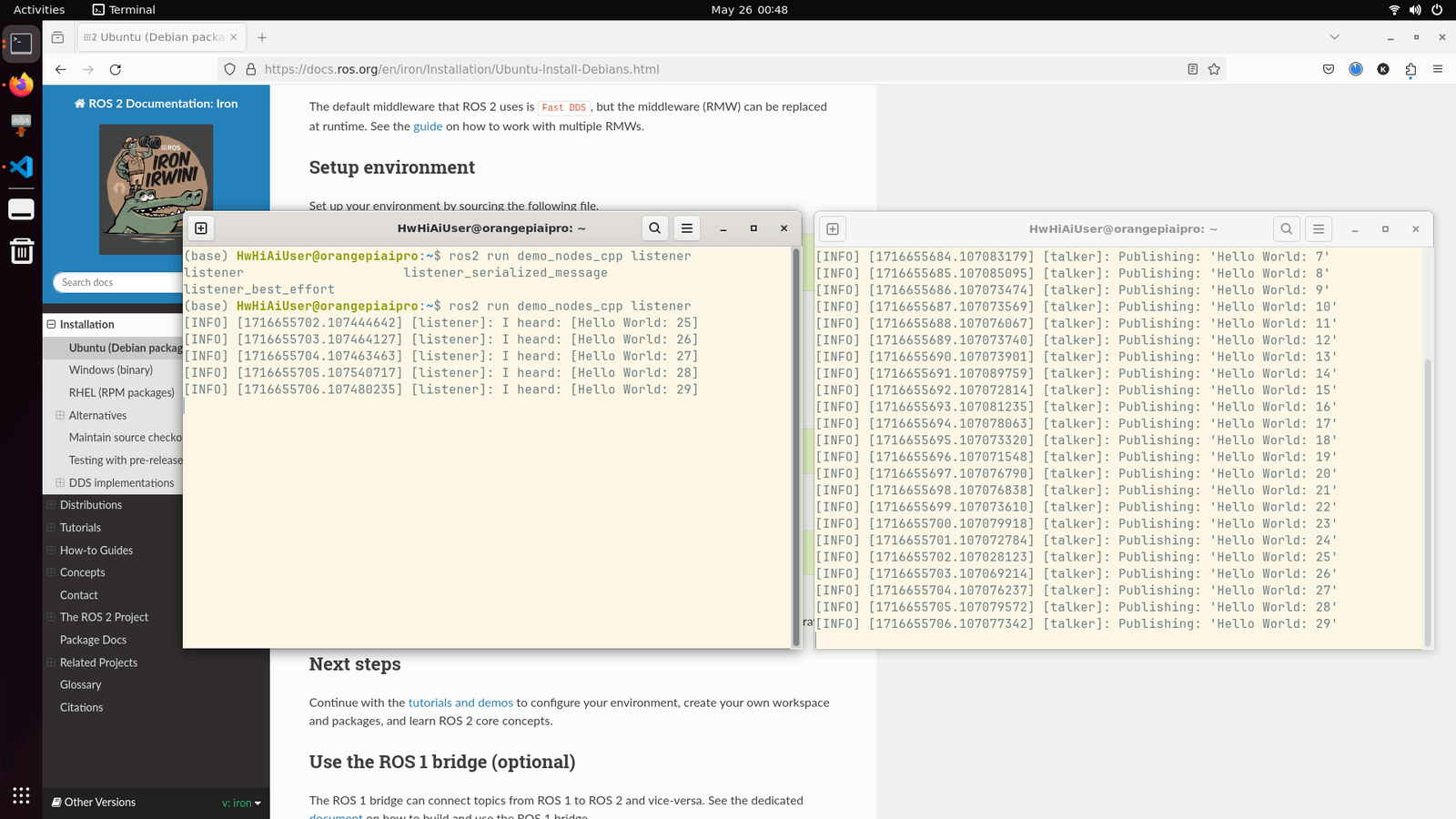Open Windows (binary) sidebar link
The height and width of the screenshot is (819, 1456).
(x=111, y=369)
